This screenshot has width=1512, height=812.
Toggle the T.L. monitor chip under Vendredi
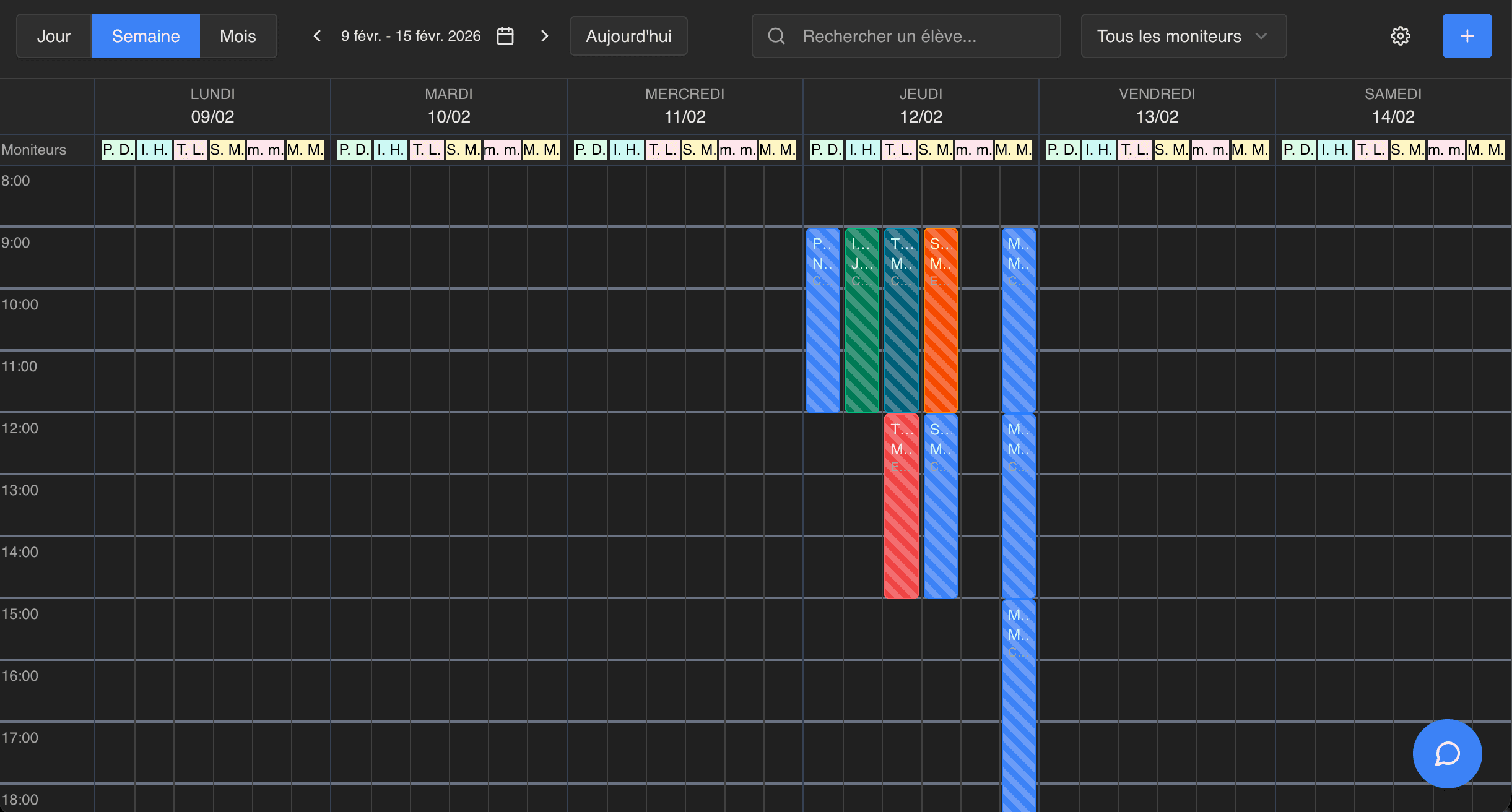click(x=1136, y=149)
